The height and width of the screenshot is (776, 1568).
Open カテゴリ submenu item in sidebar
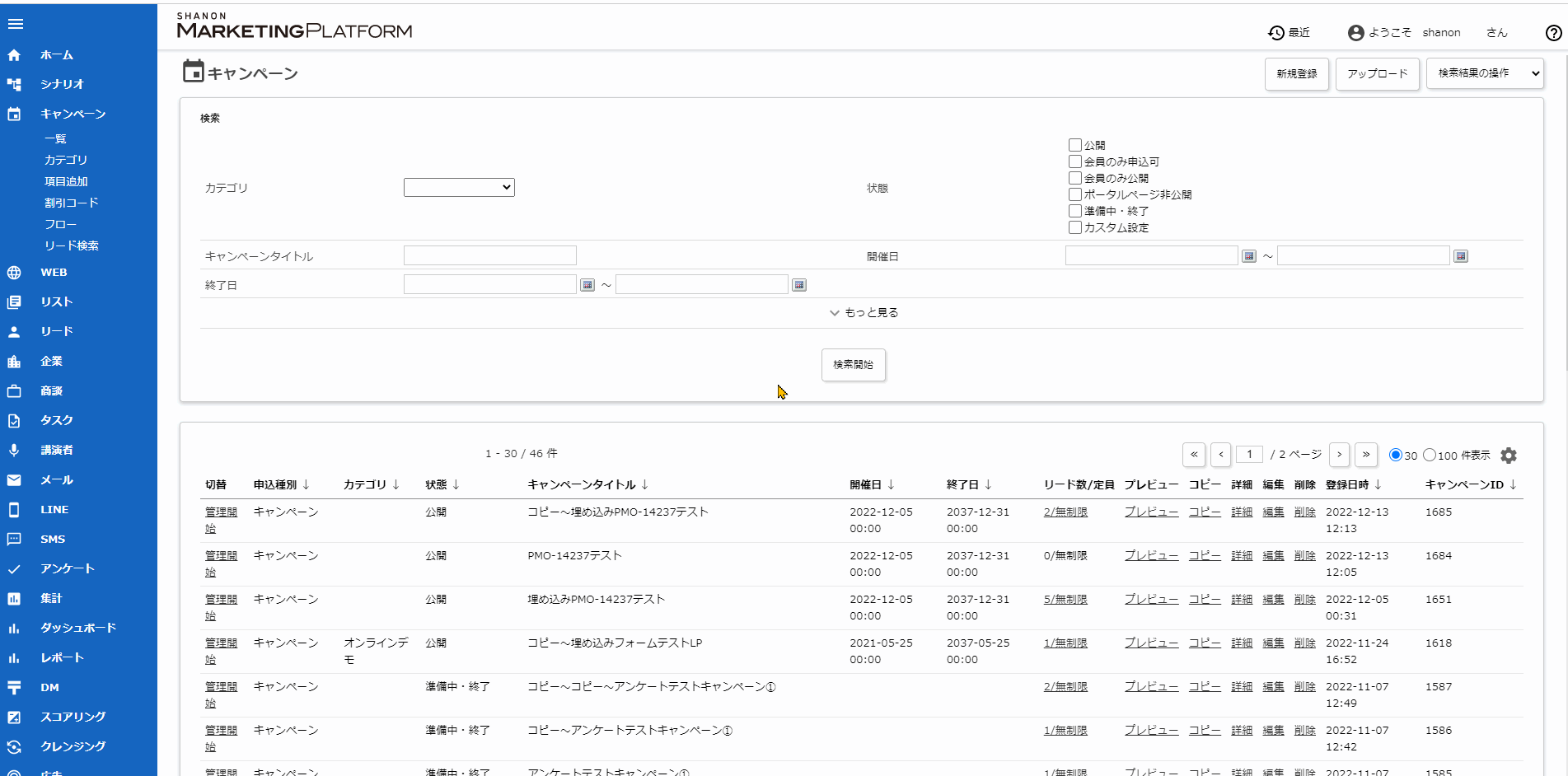click(x=66, y=161)
